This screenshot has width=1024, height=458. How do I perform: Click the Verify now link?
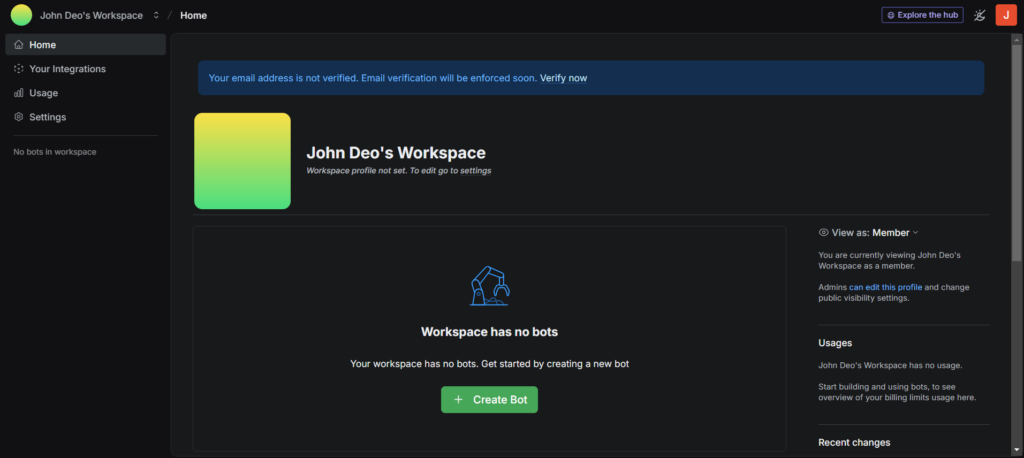click(563, 78)
